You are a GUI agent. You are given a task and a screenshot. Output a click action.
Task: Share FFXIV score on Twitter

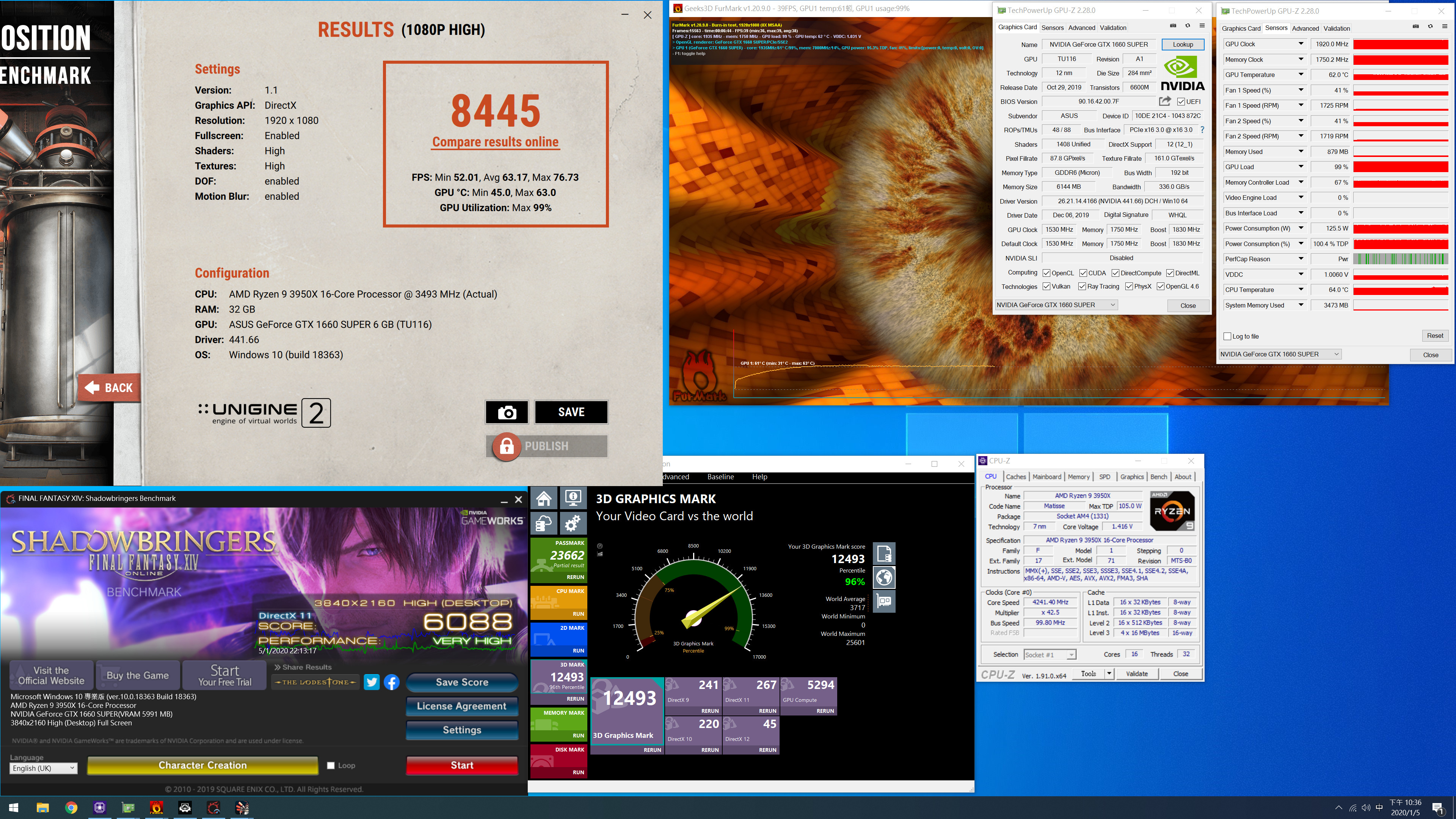pyautogui.click(x=371, y=682)
